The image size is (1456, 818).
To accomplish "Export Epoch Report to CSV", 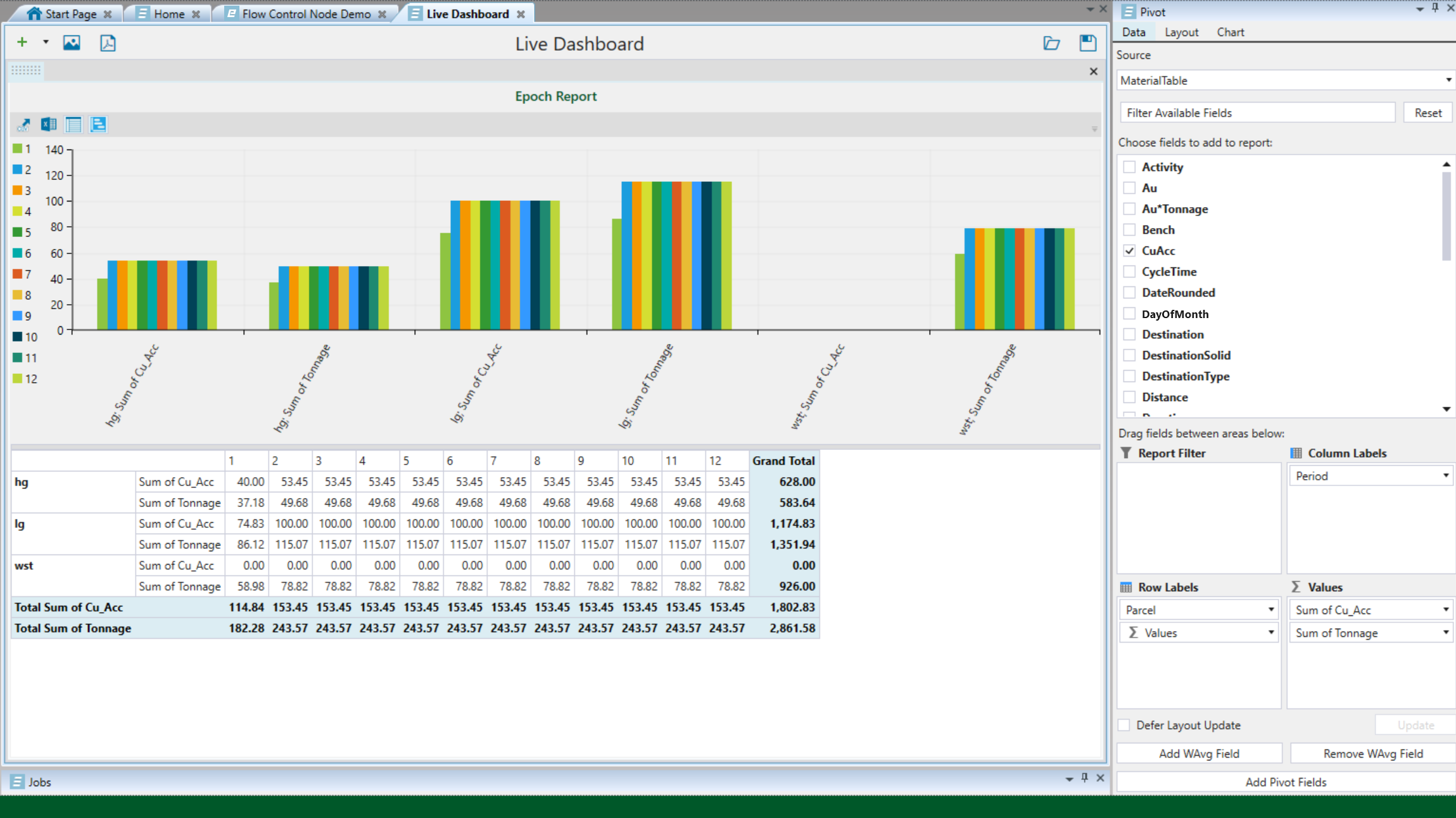I will [x=23, y=125].
